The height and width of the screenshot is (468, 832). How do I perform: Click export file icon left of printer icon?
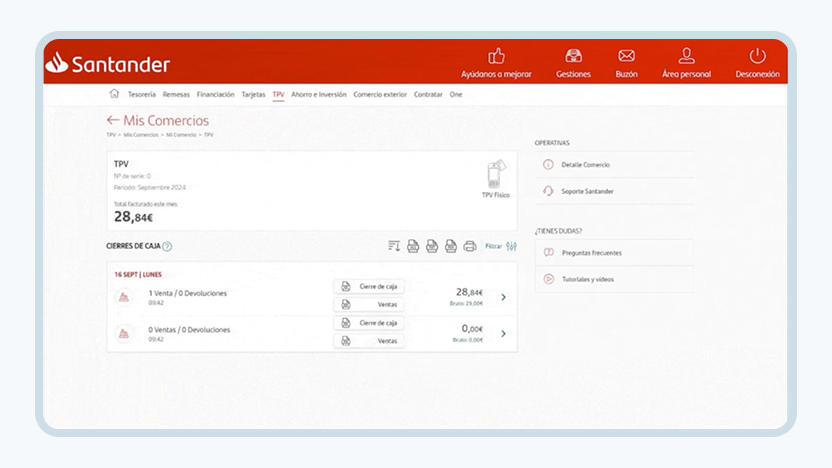click(x=451, y=246)
